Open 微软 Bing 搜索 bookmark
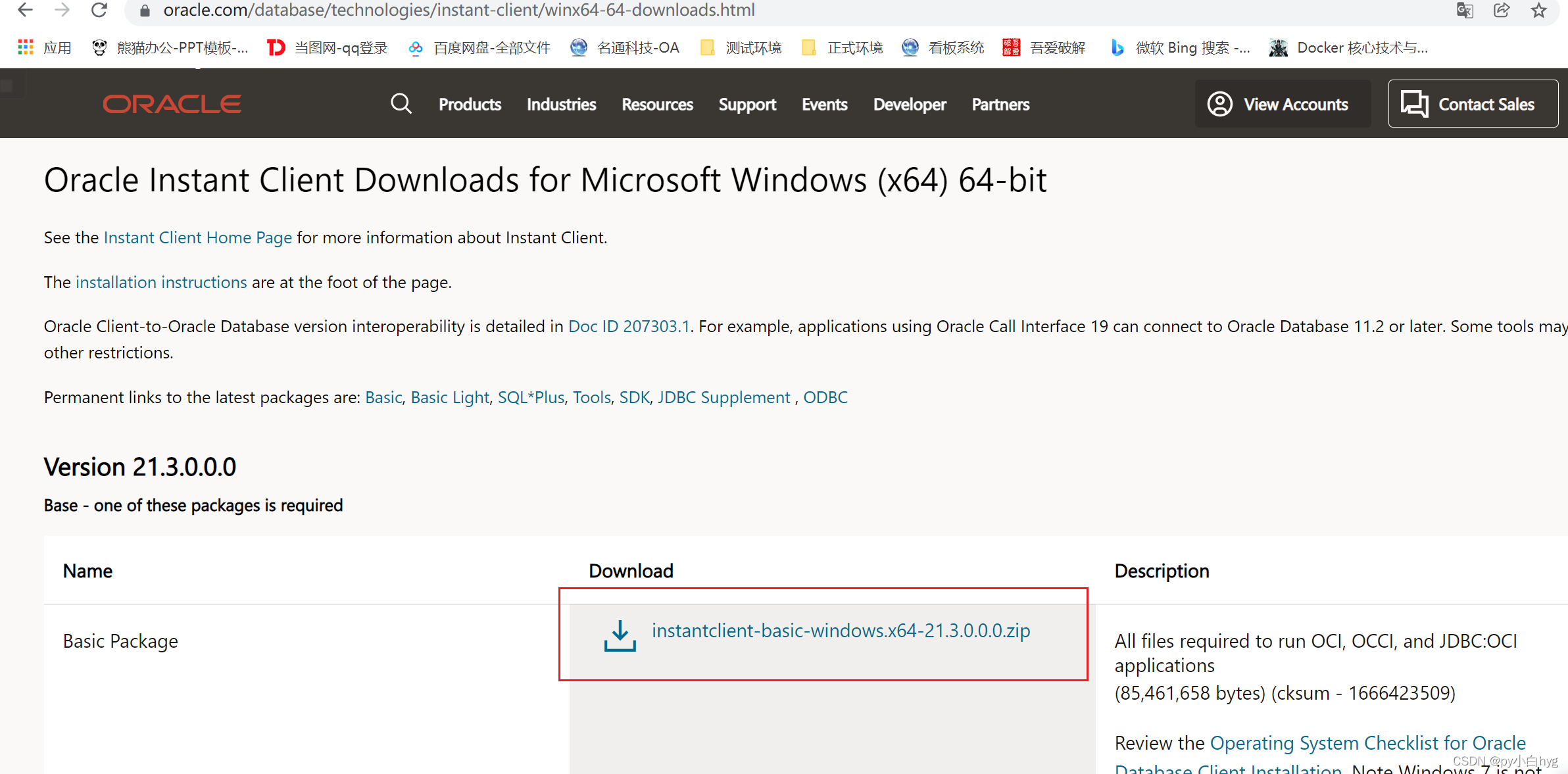1568x774 pixels. point(1180,47)
